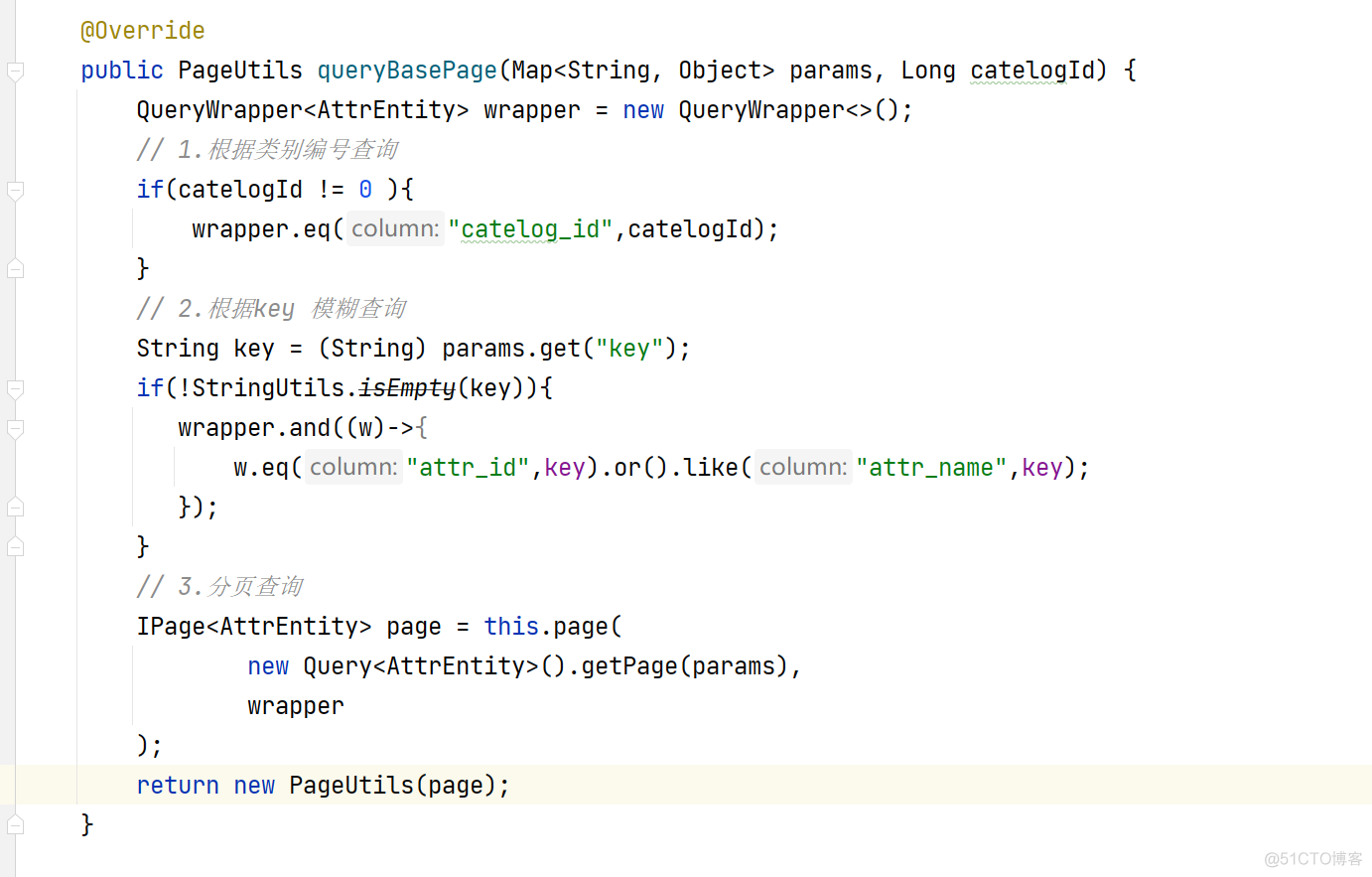The width and height of the screenshot is (1372, 877).
Task: Collapse the queryBasePage method fold marker
Action: click(x=15, y=71)
